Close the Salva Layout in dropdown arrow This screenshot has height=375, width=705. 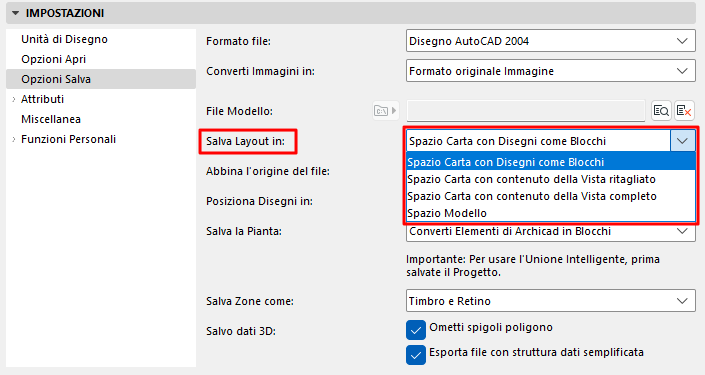pyautogui.click(x=683, y=141)
